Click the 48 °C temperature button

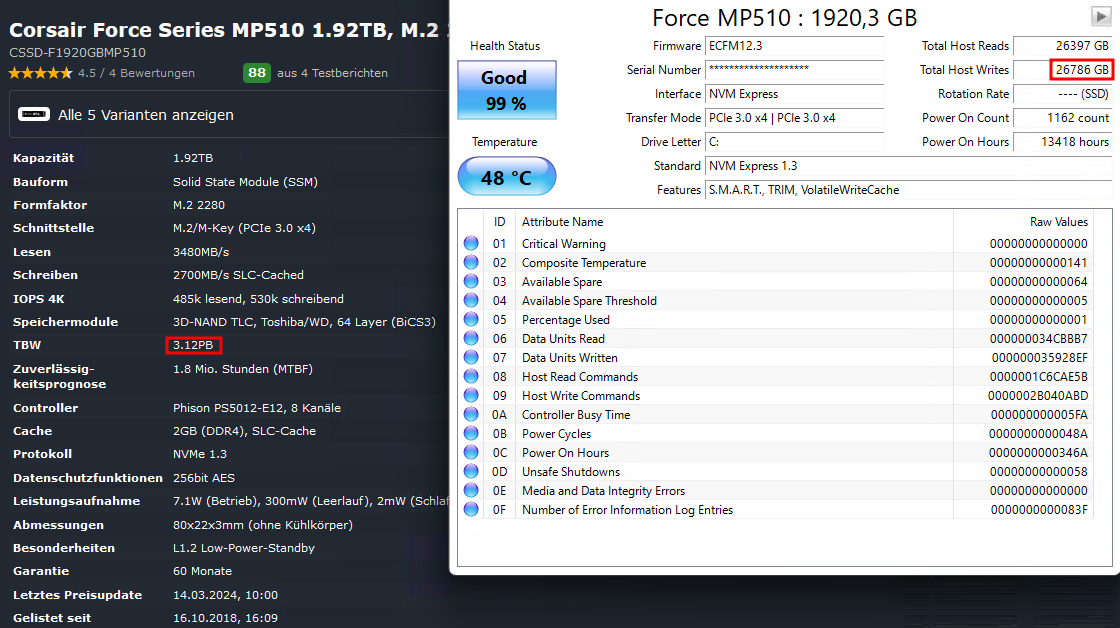pyautogui.click(x=506, y=177)
